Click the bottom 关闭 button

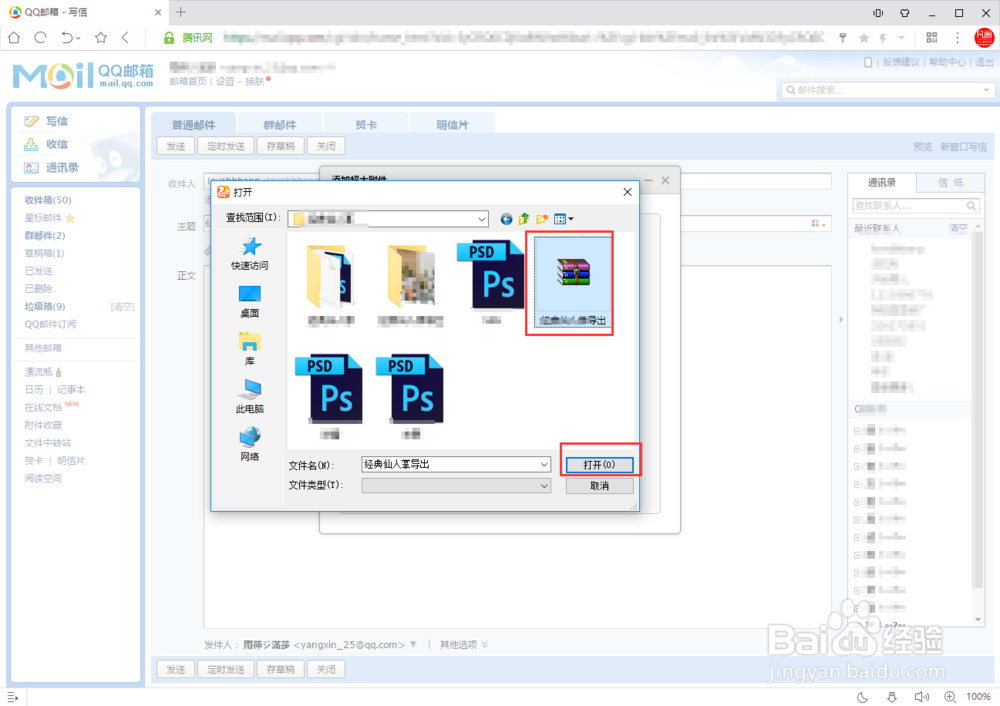pyautogui.click(x=326, y=670)
